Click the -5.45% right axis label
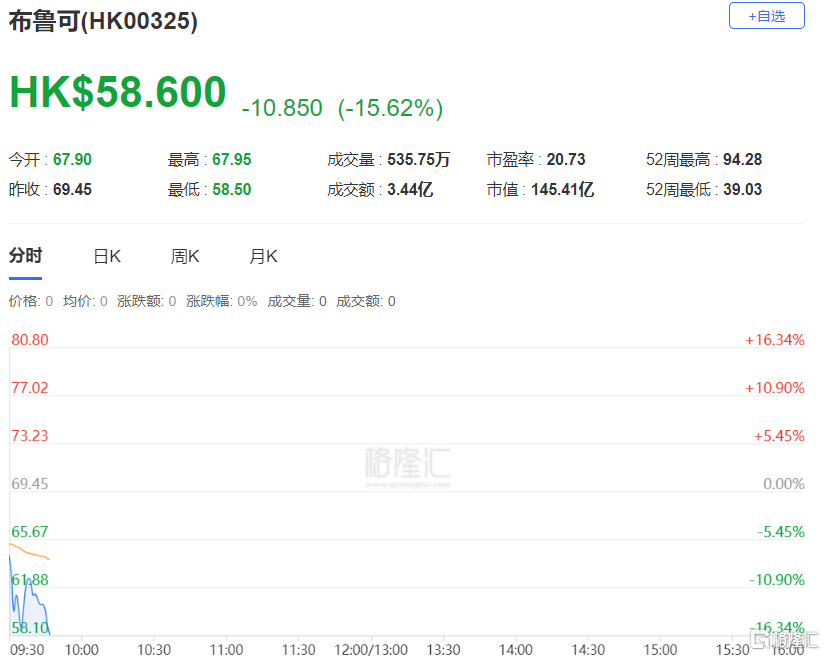The image size is (825, 656). click(781, 531)
